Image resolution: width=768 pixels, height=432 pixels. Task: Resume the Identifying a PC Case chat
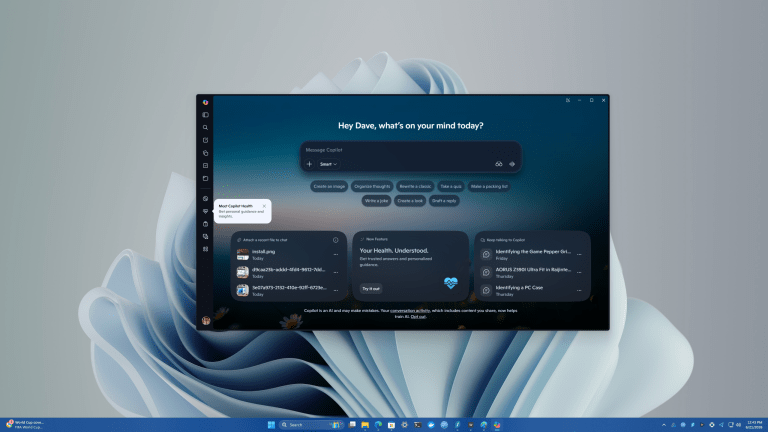click(527, 290)
